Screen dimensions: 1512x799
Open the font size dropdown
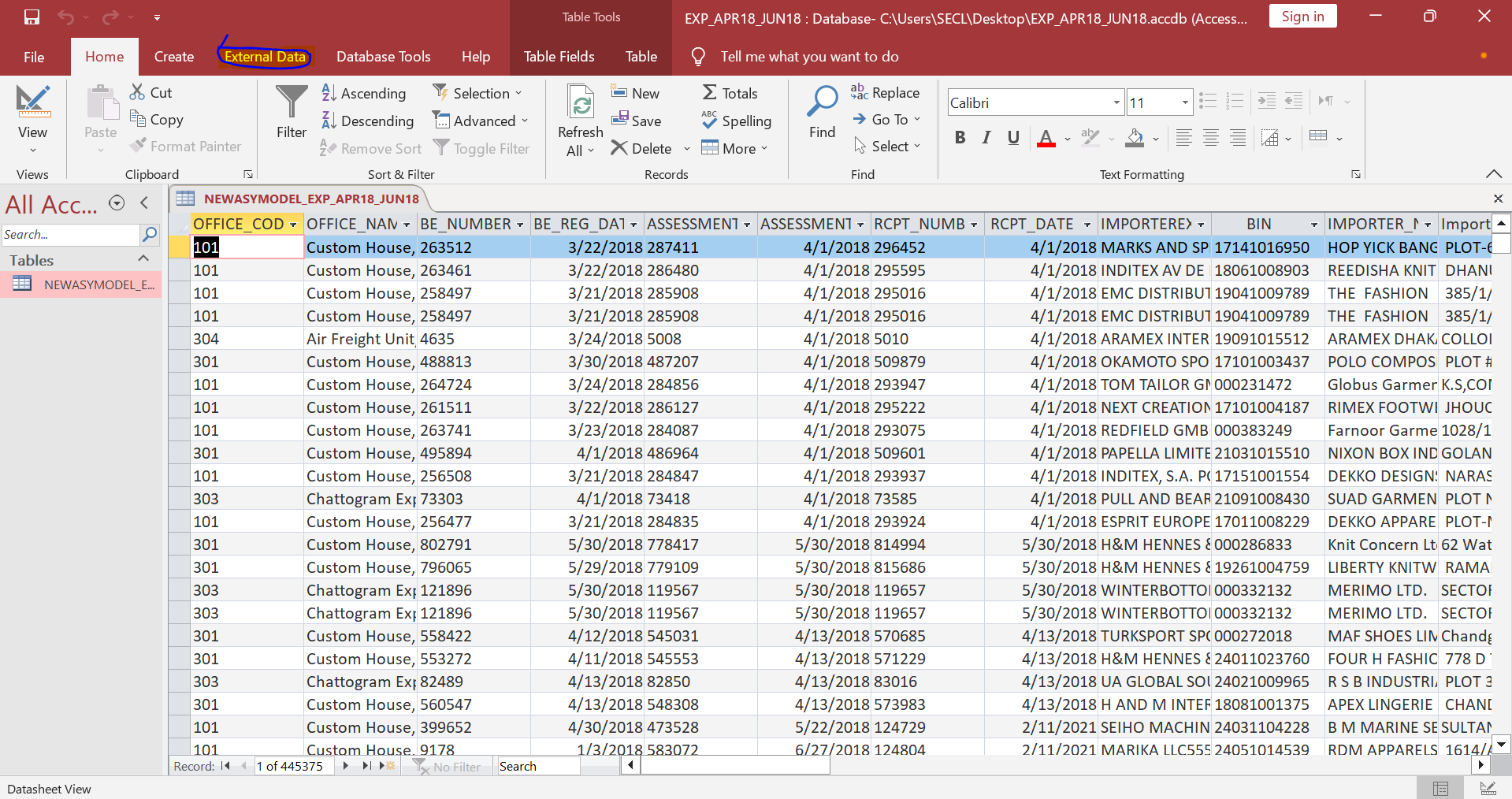click(1184, 102)
